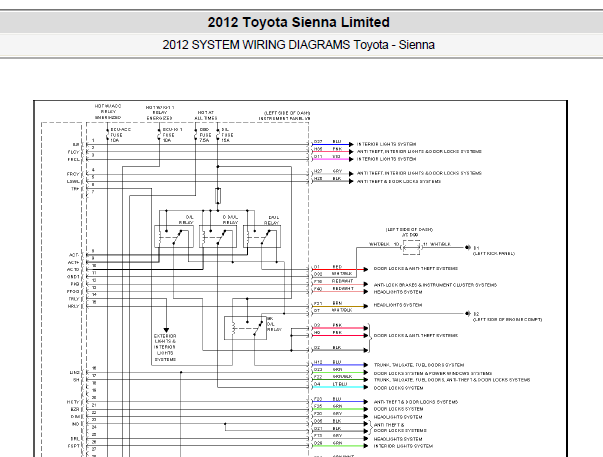Click the red RED wire line
Viewport: 603px width, 457px height.
[338, 269]
